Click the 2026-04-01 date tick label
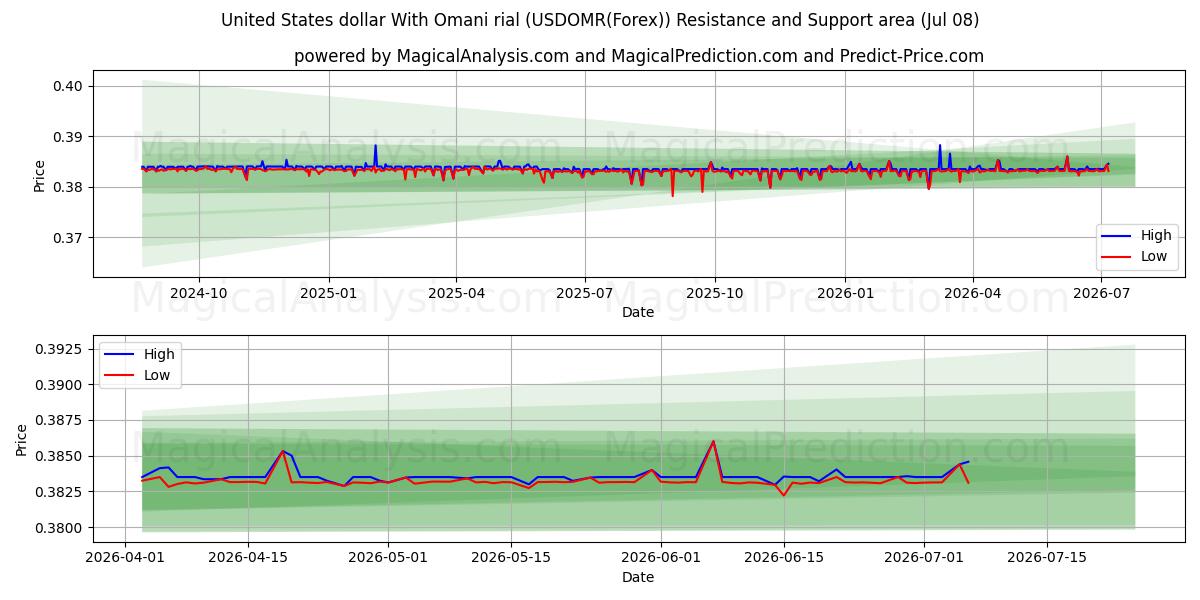This screenshot has height=600, width=1200. click(124, 559)
